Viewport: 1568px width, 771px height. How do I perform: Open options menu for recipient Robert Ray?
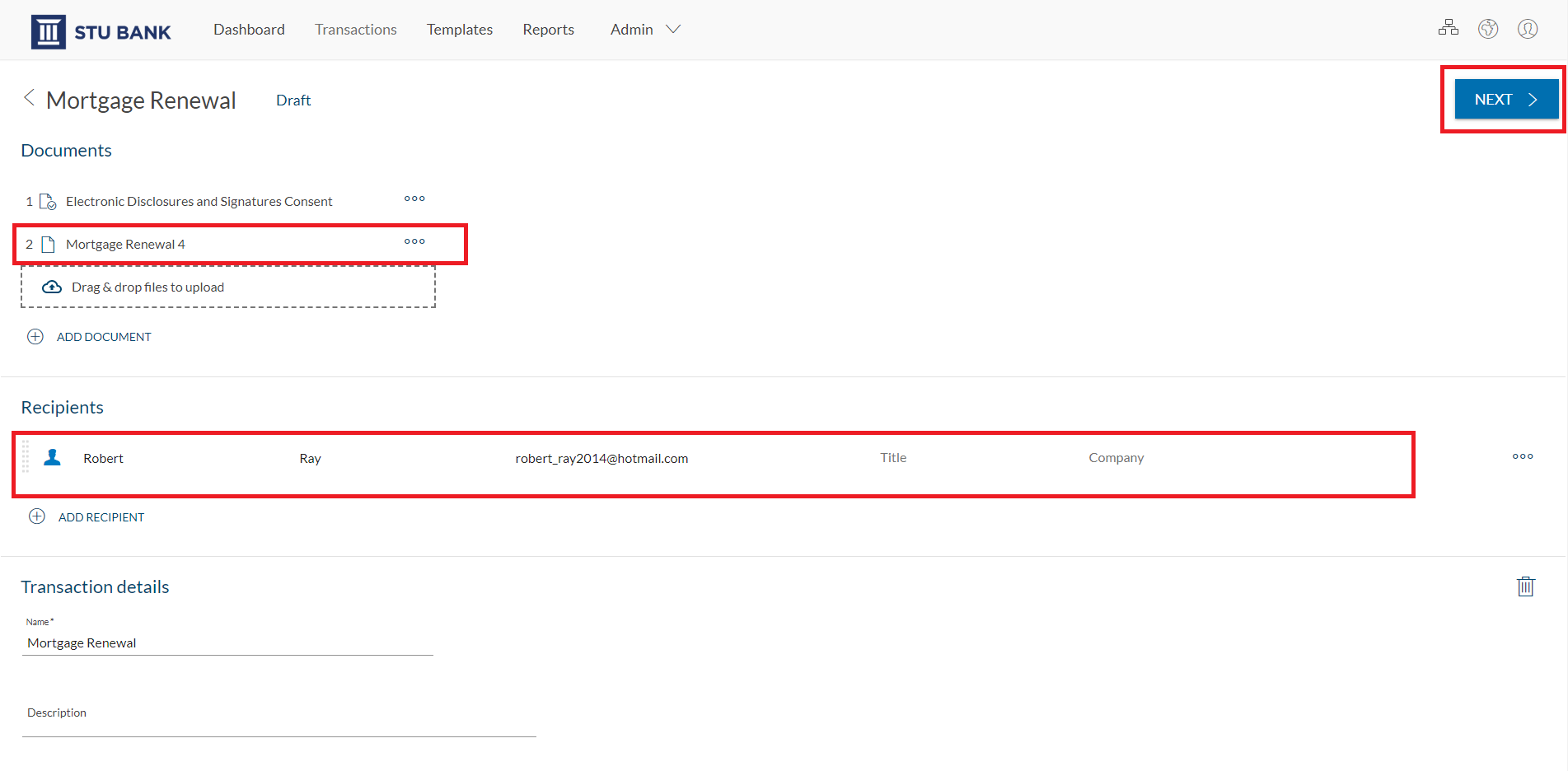click(x=1523, y=456)
